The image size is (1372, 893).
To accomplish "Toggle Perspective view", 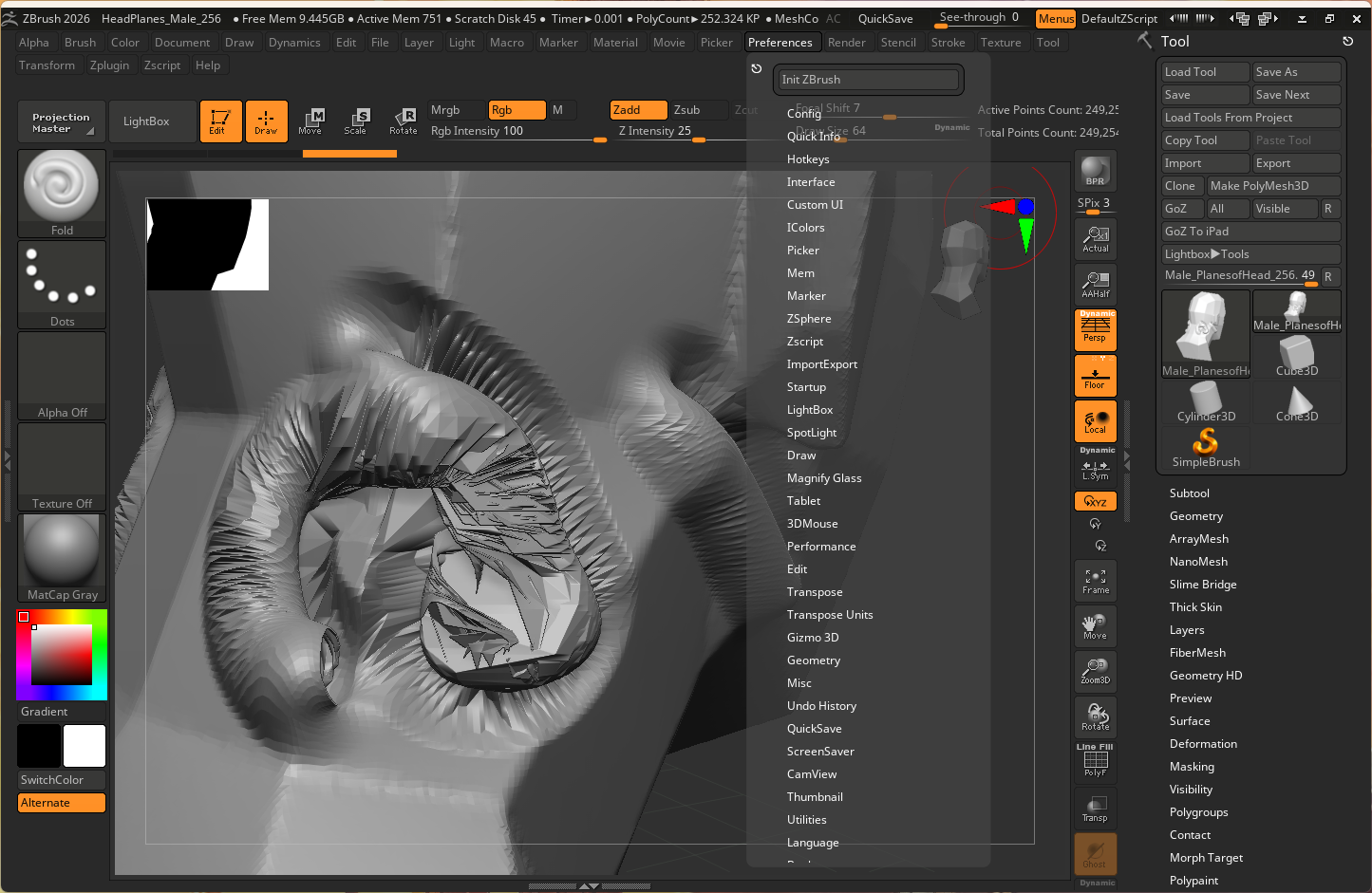I will pos(1096,330).
